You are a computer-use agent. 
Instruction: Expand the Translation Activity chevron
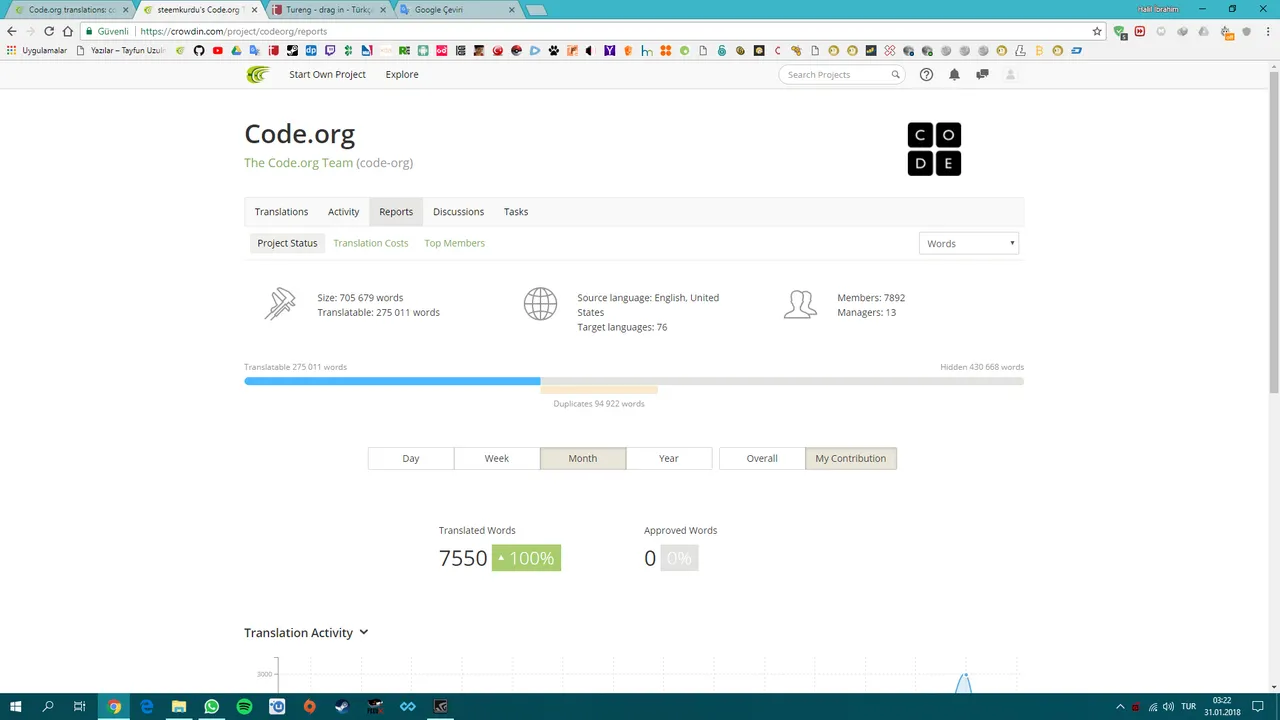point(364,632)
